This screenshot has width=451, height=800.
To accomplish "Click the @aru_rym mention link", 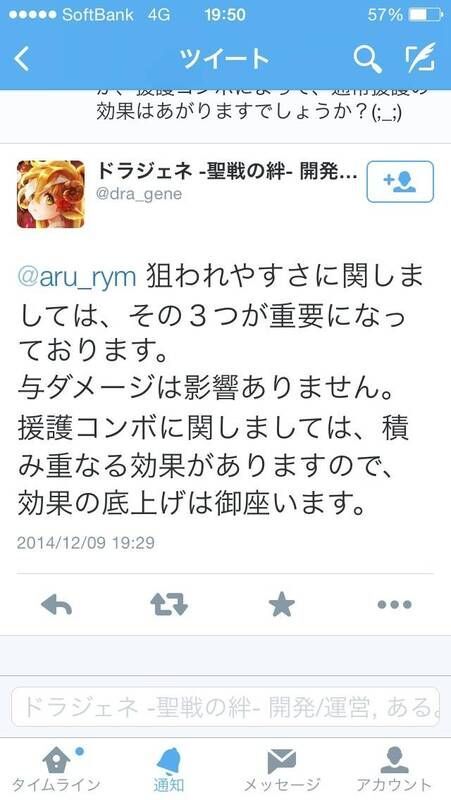I will click(x=77, y=278).
